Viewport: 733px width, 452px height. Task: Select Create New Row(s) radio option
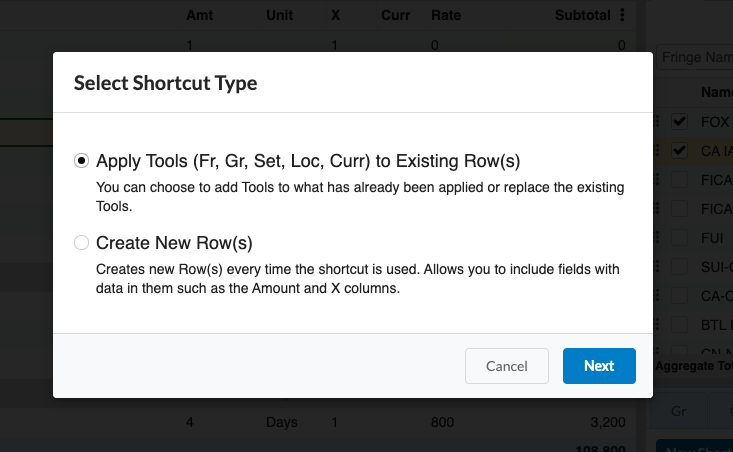(81, 243)
